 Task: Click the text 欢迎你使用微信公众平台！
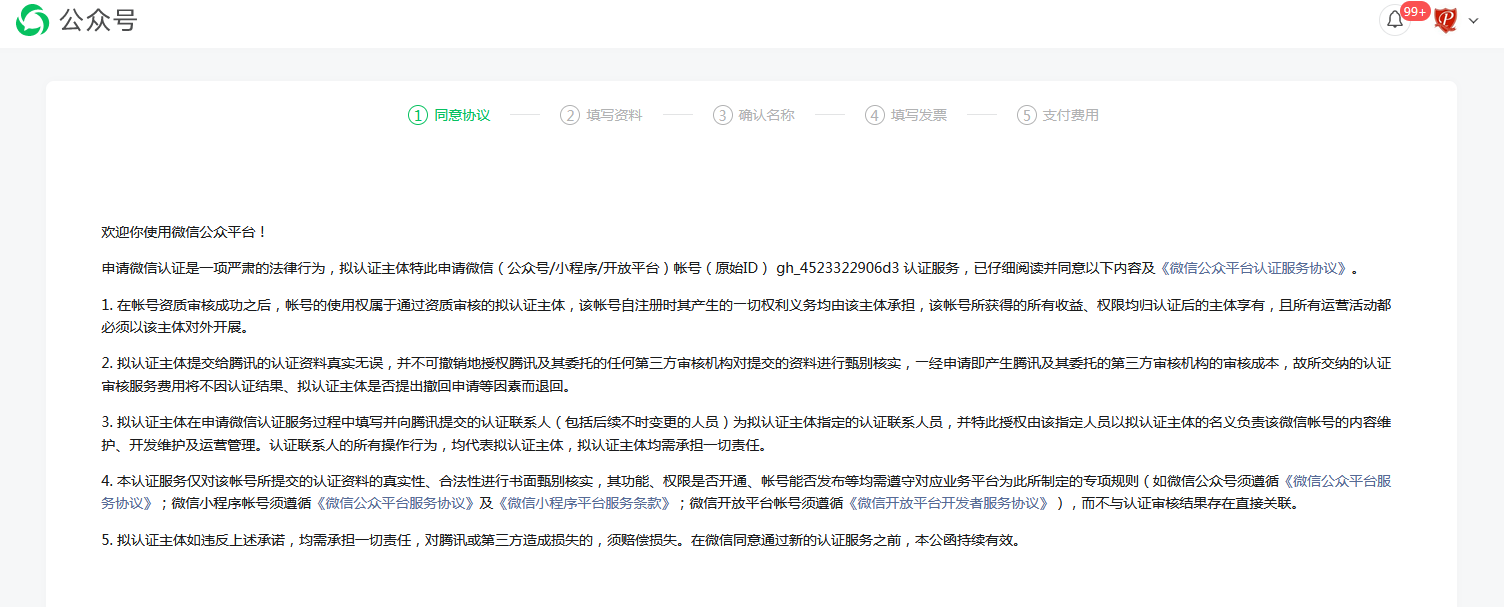coord(185,232)
